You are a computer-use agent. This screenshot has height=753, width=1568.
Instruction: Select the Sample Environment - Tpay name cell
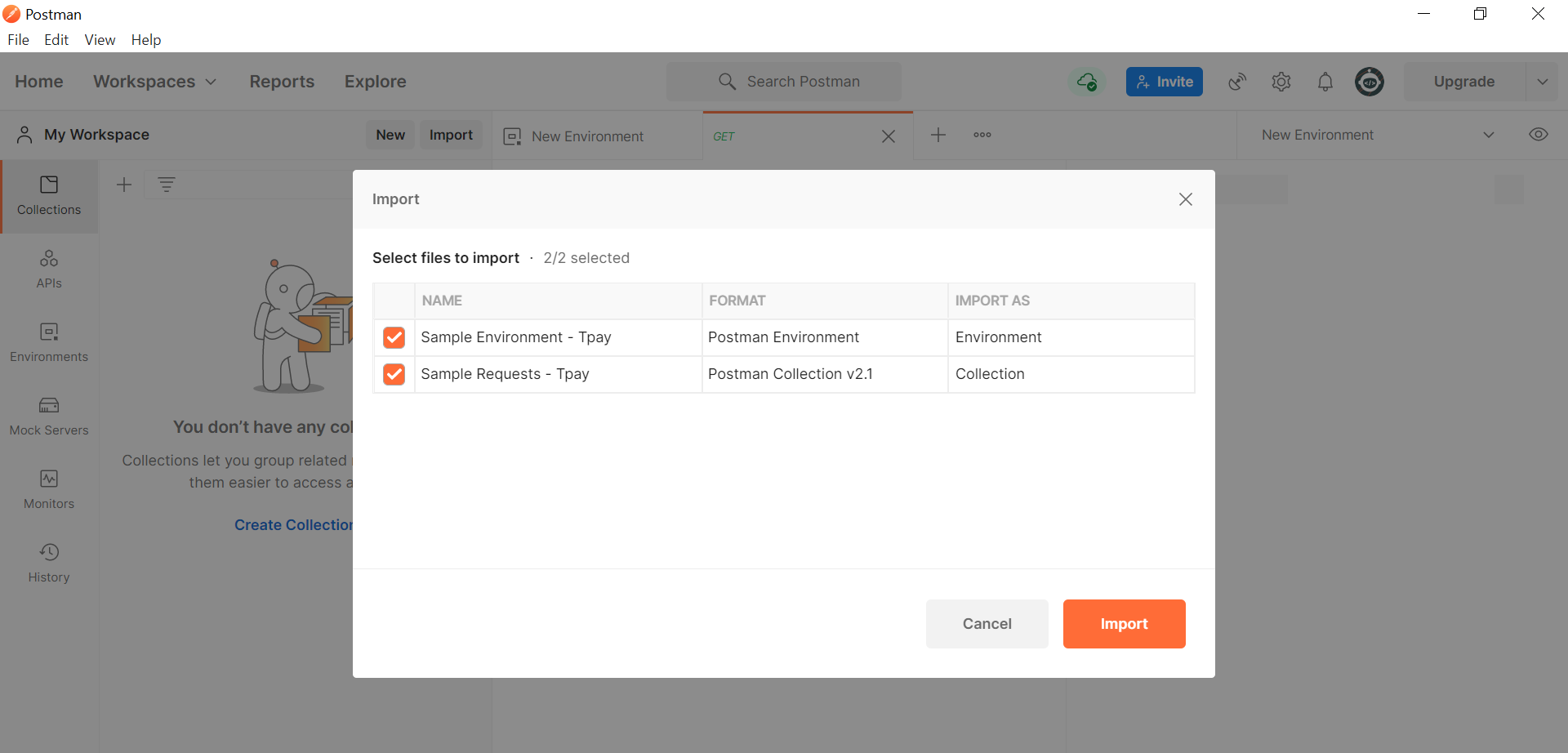pyautogui.click(x=559, y=337)
